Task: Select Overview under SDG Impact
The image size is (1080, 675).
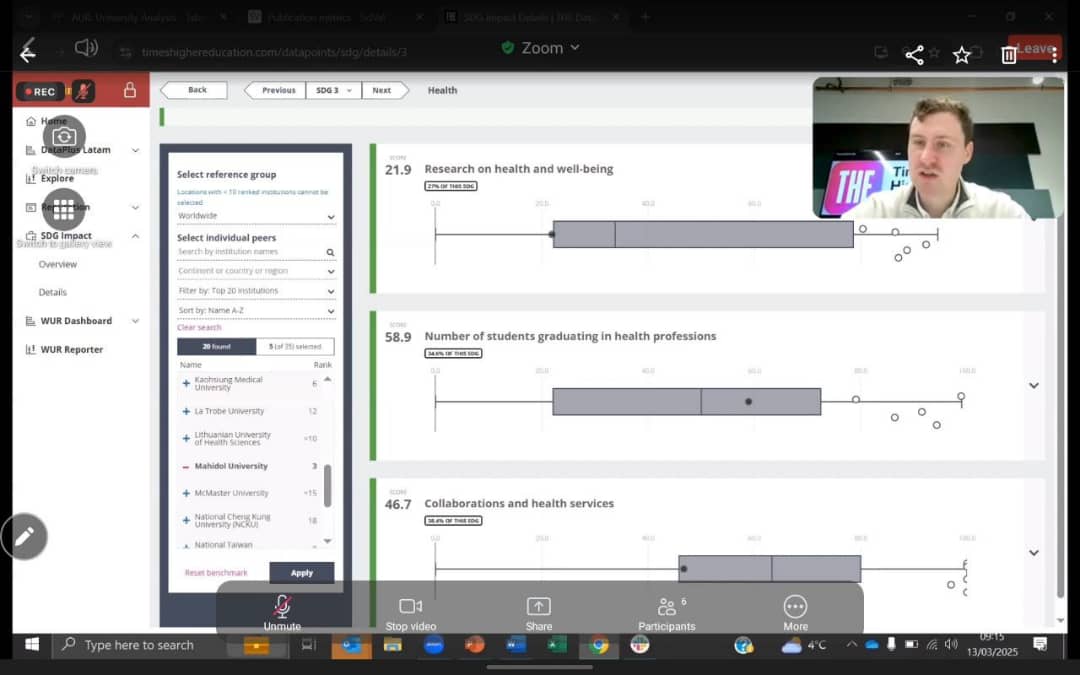Action: click(58, 264)
